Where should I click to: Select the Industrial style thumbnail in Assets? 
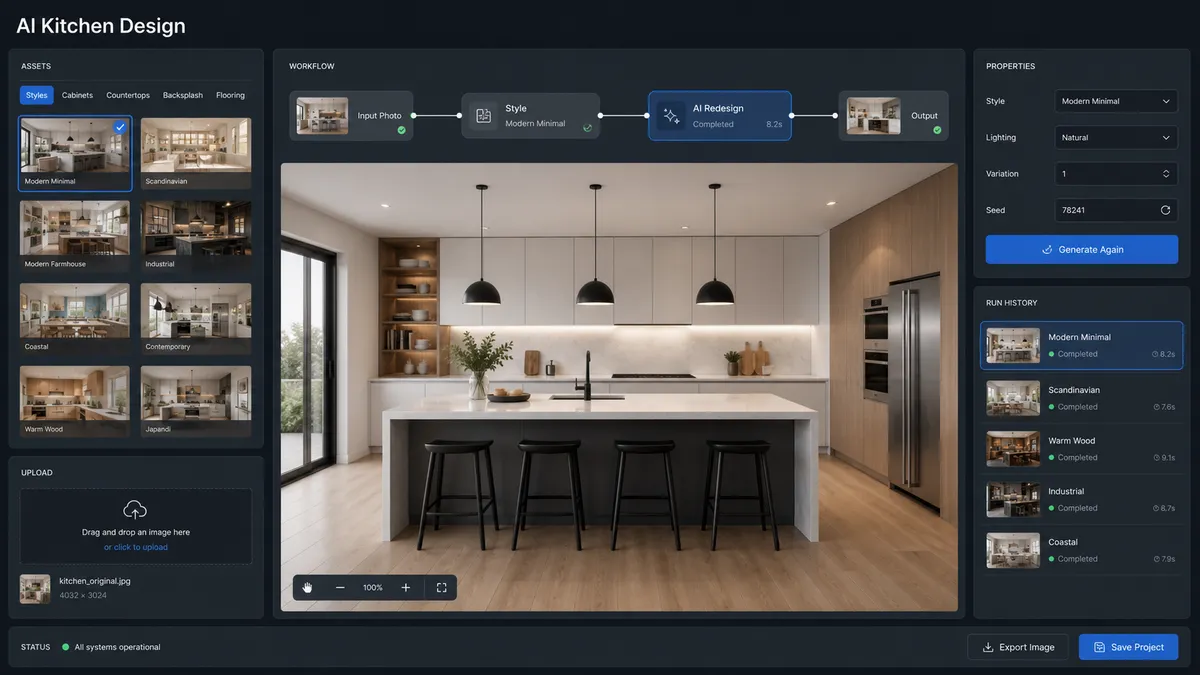196,236
